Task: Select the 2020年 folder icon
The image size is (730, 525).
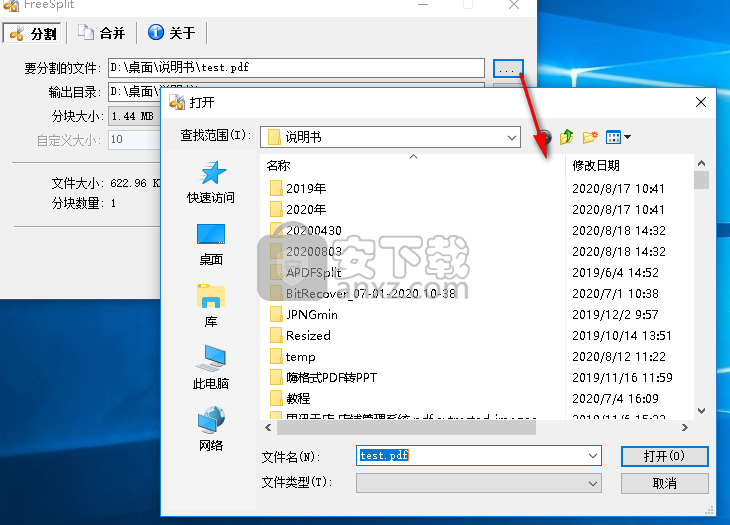Action: point(276,209)
